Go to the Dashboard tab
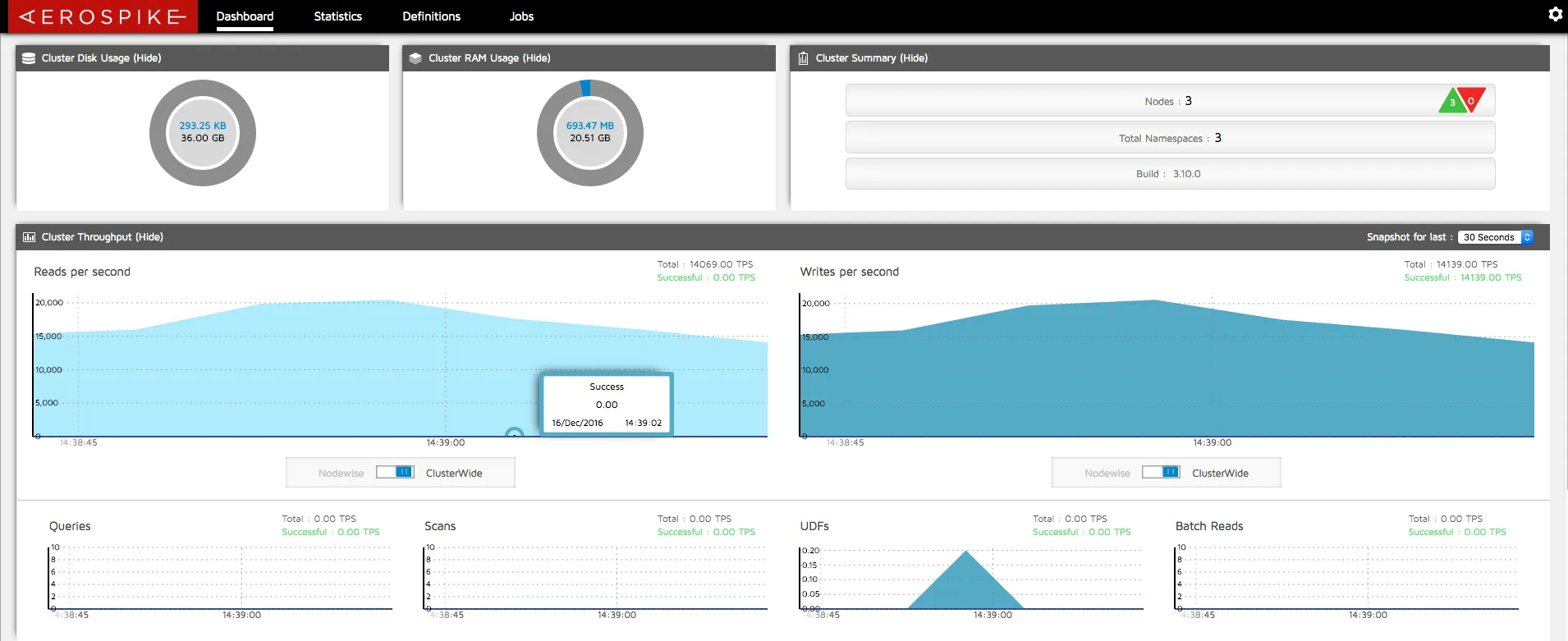 pyautogui.click(x=245, y=16)
